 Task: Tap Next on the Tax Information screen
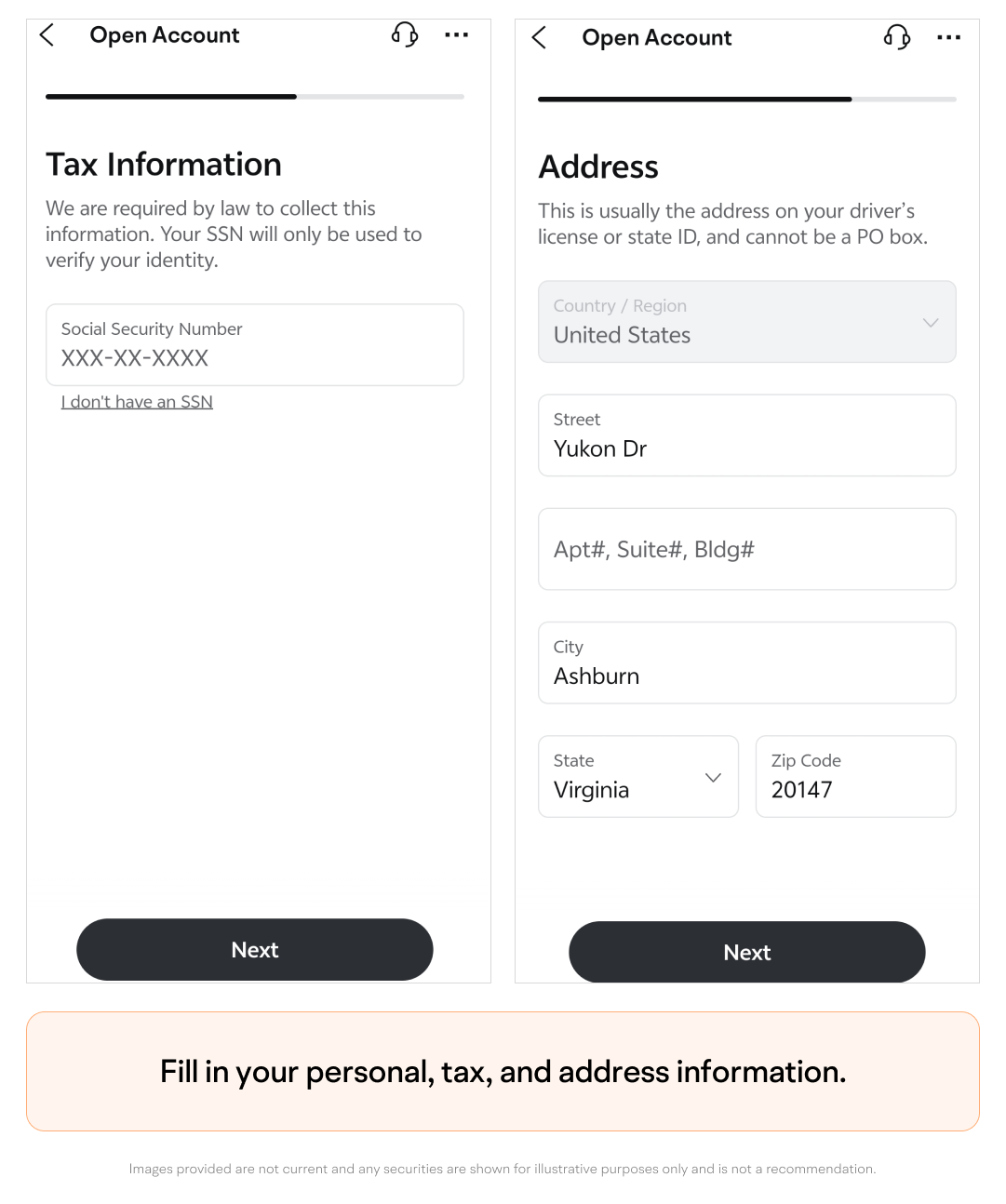click(x=255, y=950)
